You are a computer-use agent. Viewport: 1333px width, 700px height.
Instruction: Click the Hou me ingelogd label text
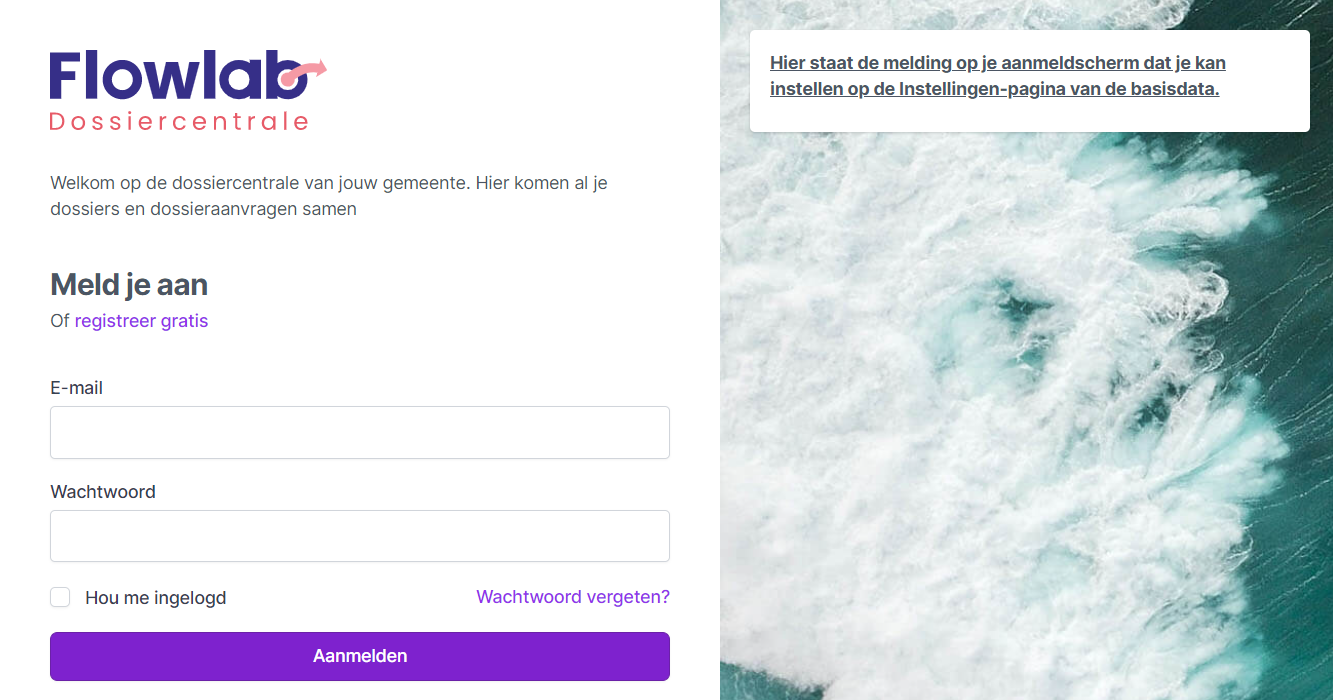(x=156, y=598)
